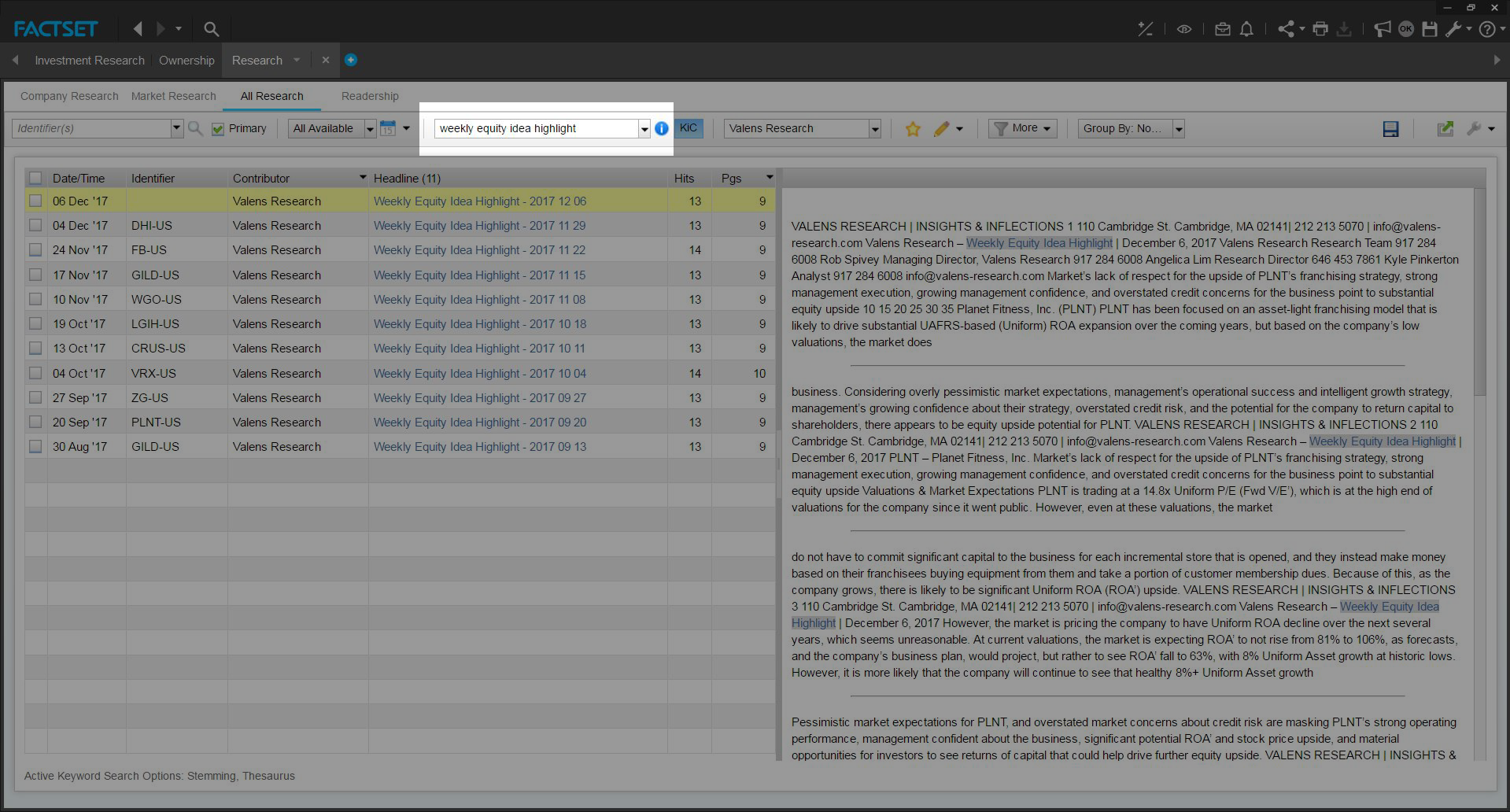This screenshot has height=812, width=1510.
Task: Click the gold star favorites icon
Action: tap(913, 128)
